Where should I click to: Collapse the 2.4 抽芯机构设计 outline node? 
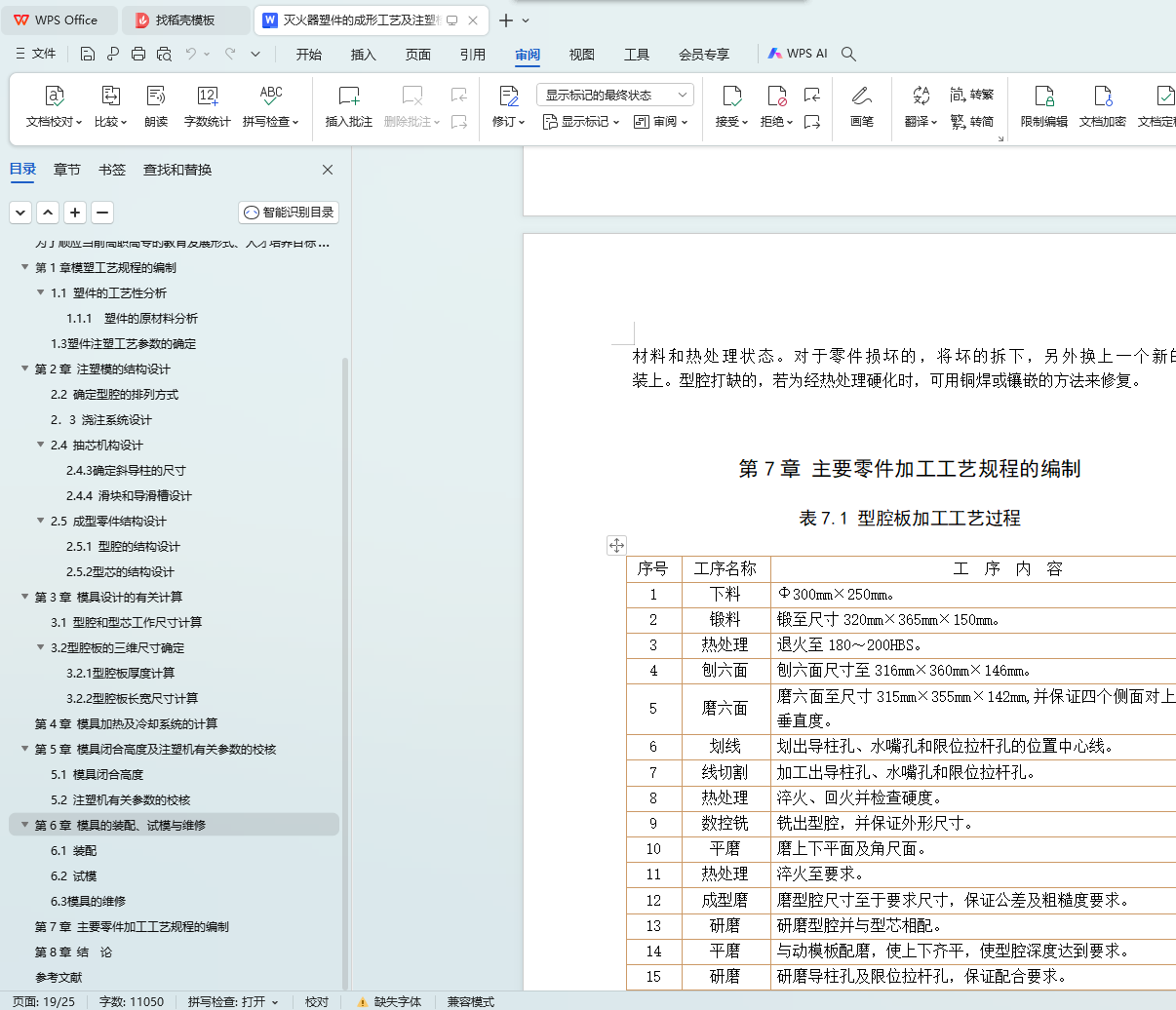coord(41,445)
